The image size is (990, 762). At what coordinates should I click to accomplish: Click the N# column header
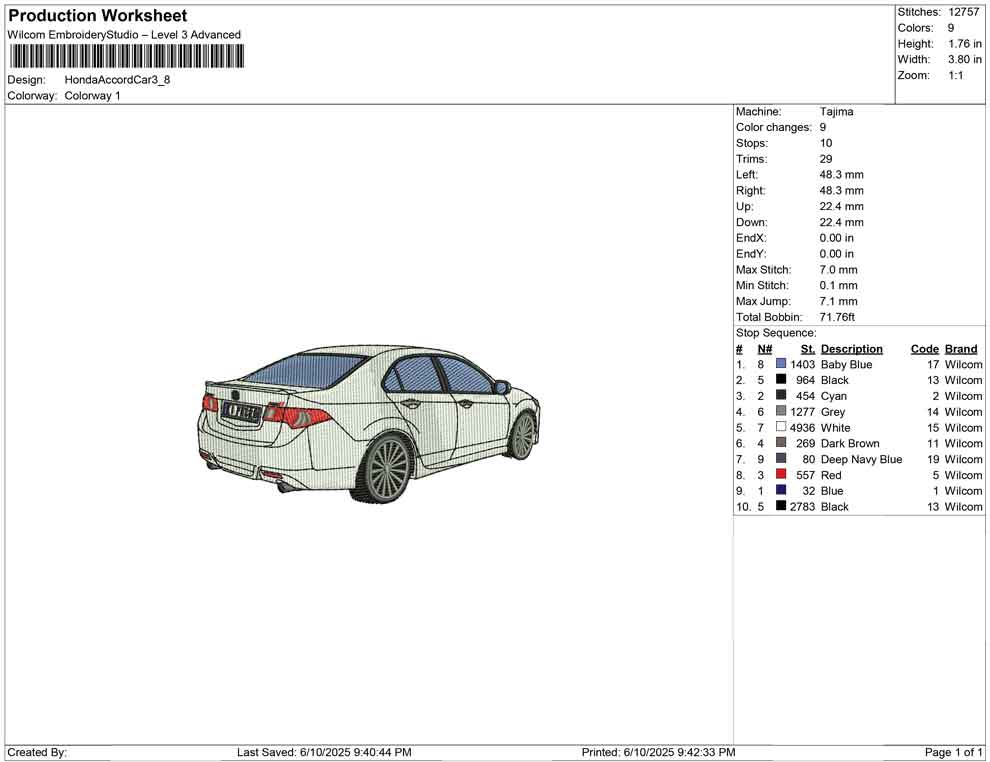pos(764,349)
